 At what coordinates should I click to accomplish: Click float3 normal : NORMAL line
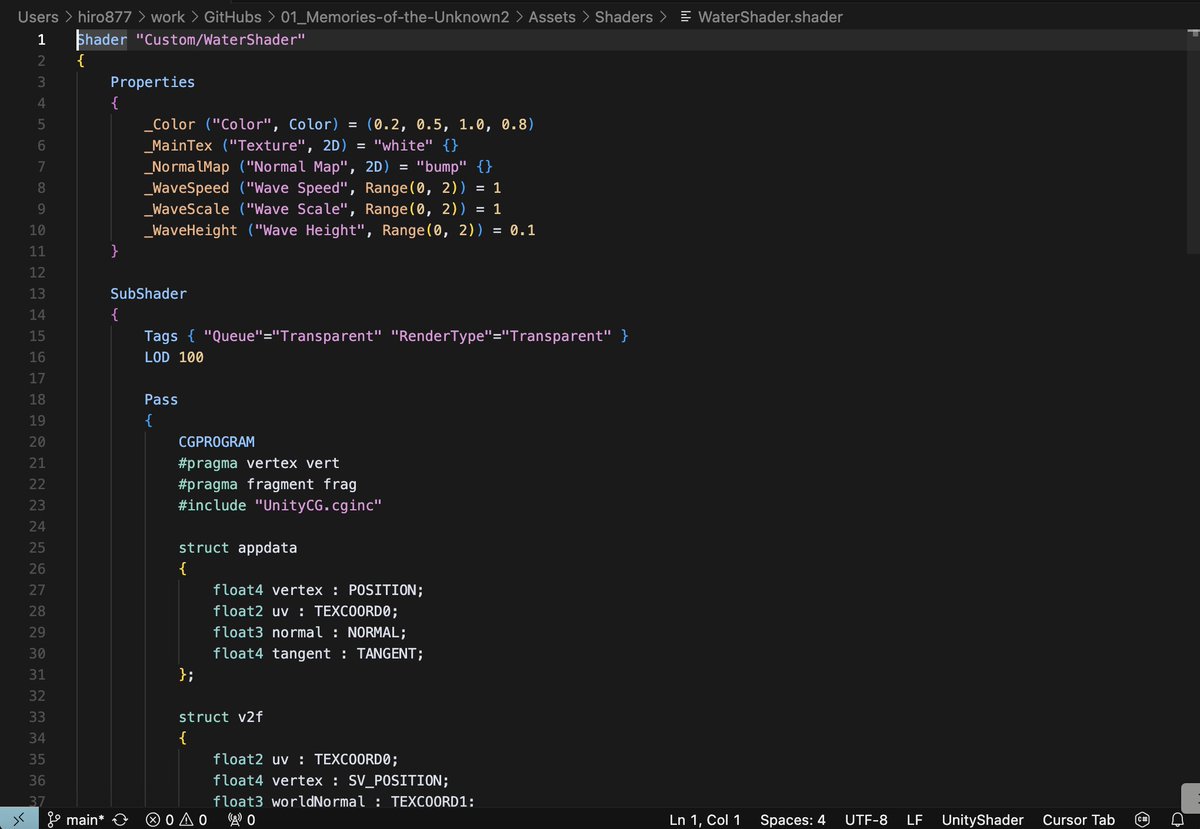(x=310, y=632)
